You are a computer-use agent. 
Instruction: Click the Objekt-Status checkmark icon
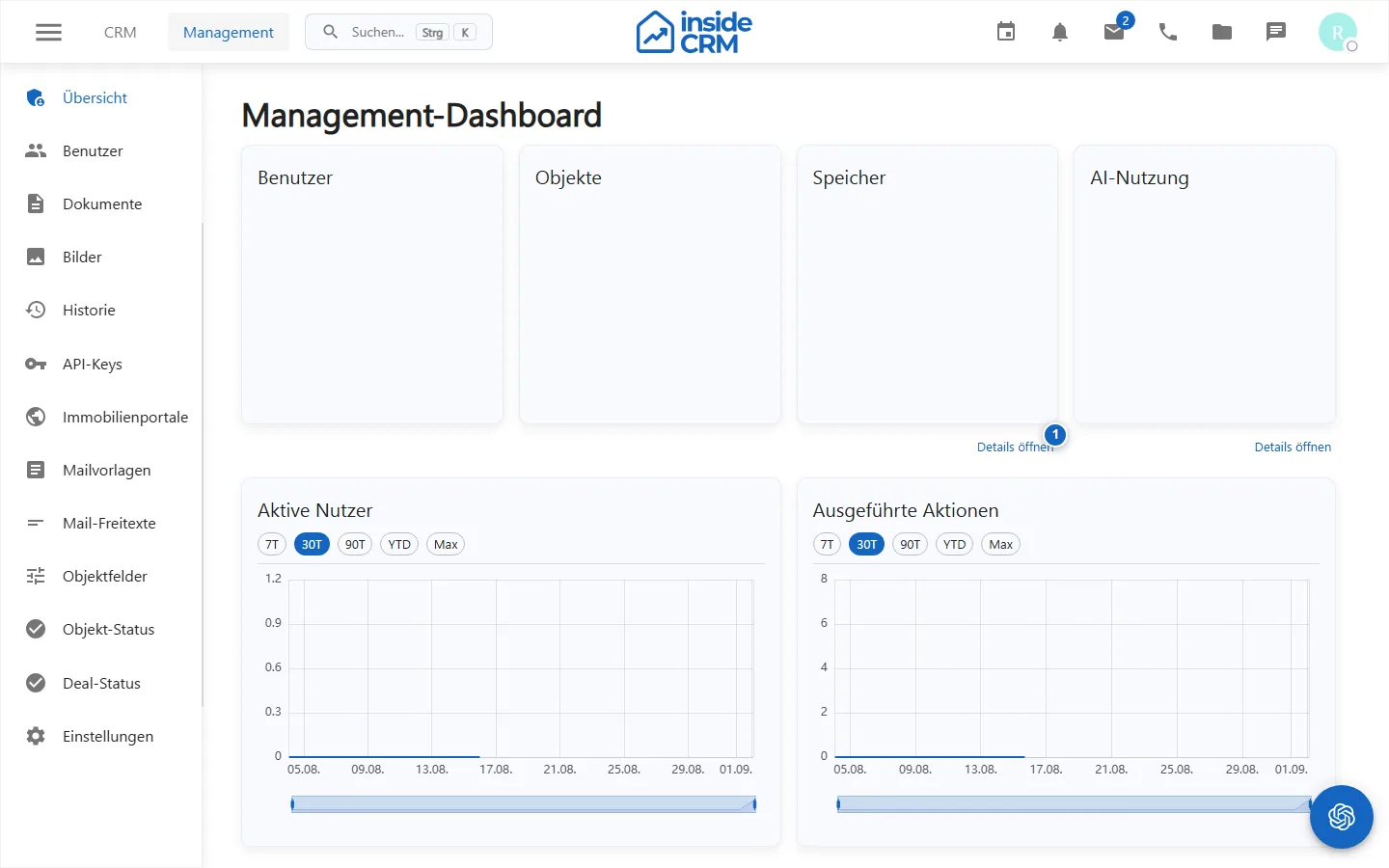click(x=36, y=629)
